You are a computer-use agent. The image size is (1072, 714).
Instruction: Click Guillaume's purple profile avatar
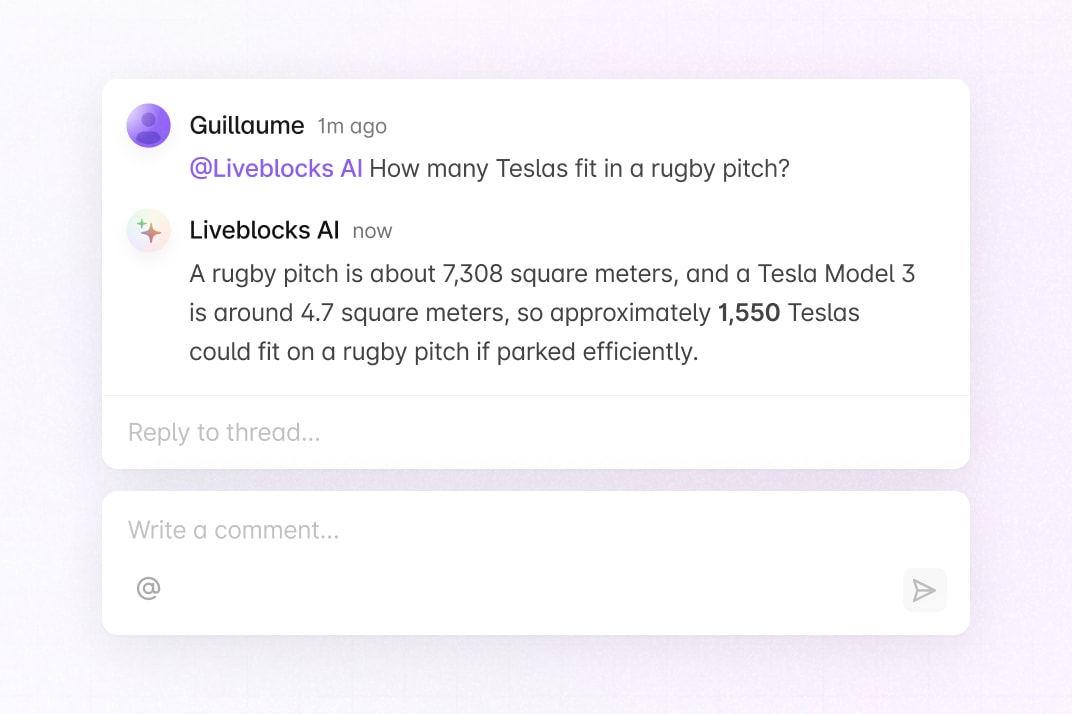(x=148, y=125)
